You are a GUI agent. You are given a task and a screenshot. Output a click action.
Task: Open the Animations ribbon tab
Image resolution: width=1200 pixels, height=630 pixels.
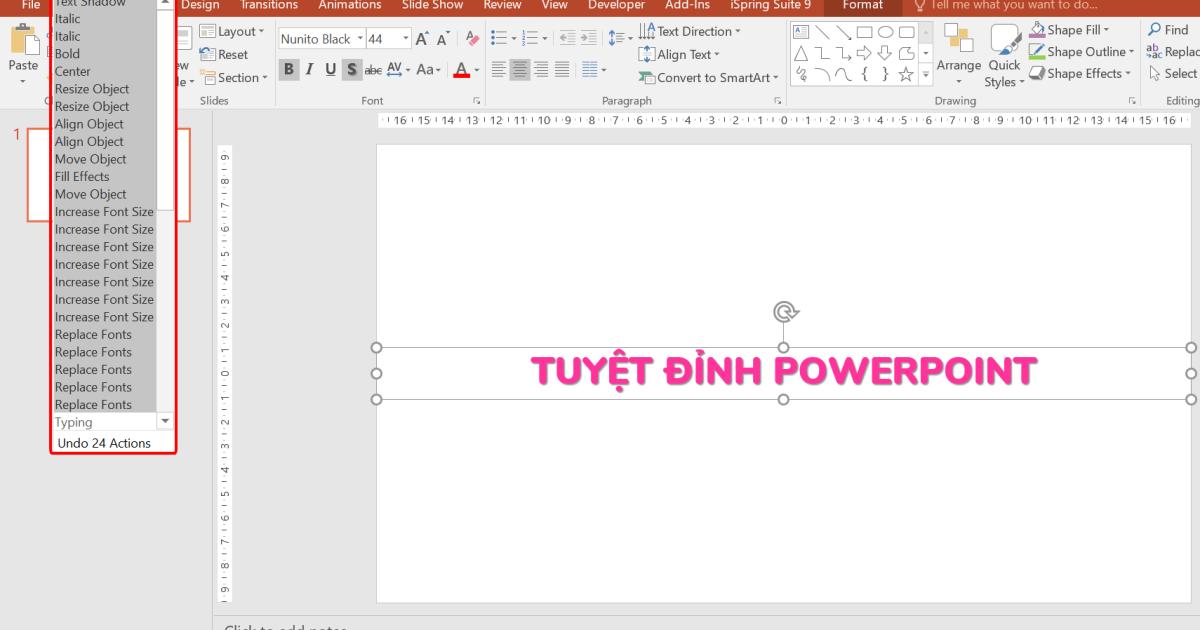pos(349,5)
